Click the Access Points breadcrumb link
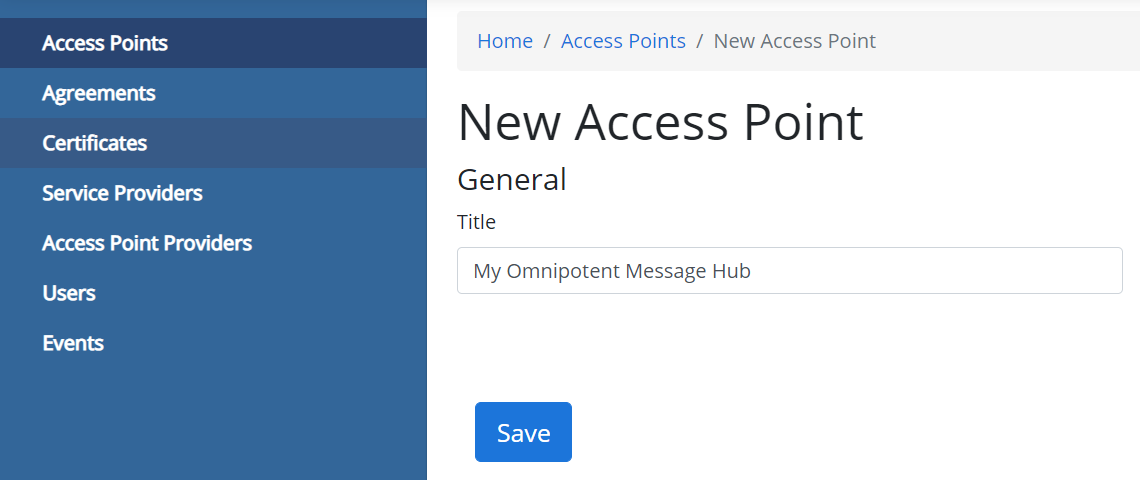The width and height of the screenshot is (1140, 480). tap(623, 41)
